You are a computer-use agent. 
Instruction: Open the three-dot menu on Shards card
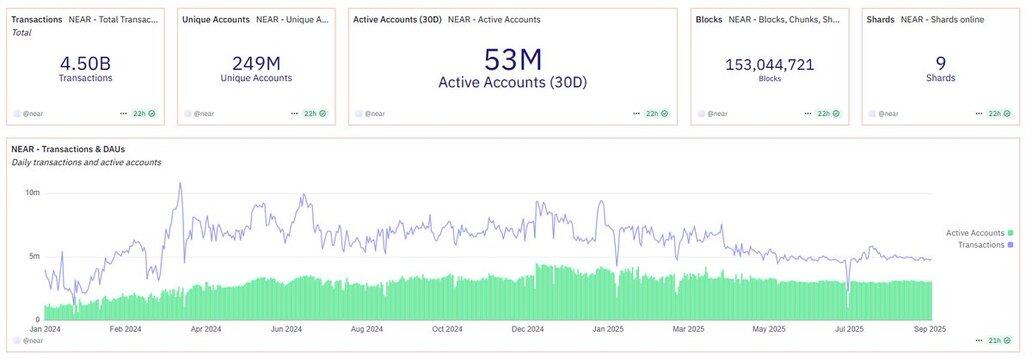tap(979, 113)
